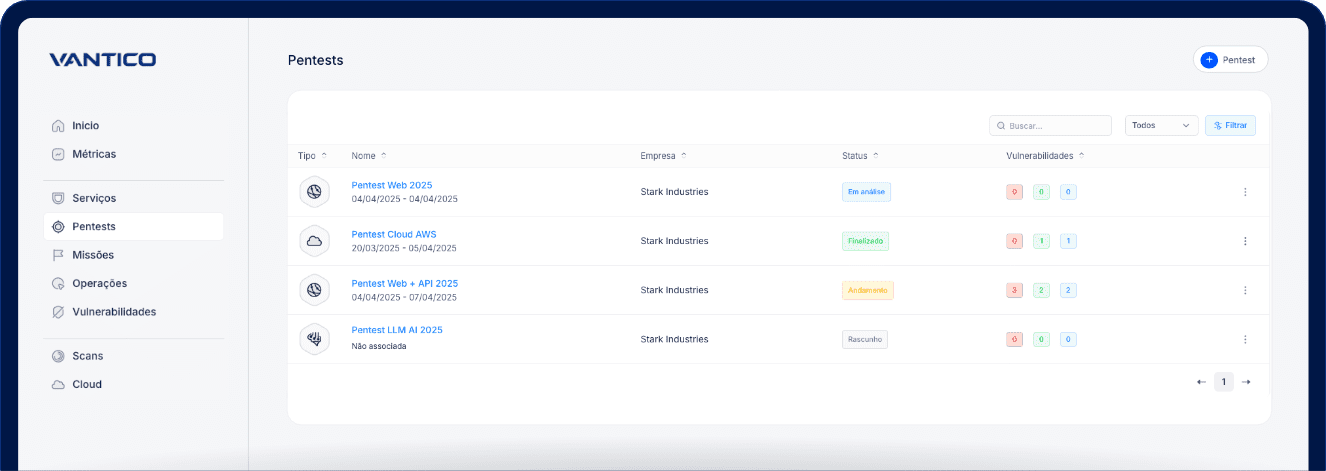The image size is (1326, 471).
Task: Click the LLM AI type icon in the last row
Action: tap(314, 339)
